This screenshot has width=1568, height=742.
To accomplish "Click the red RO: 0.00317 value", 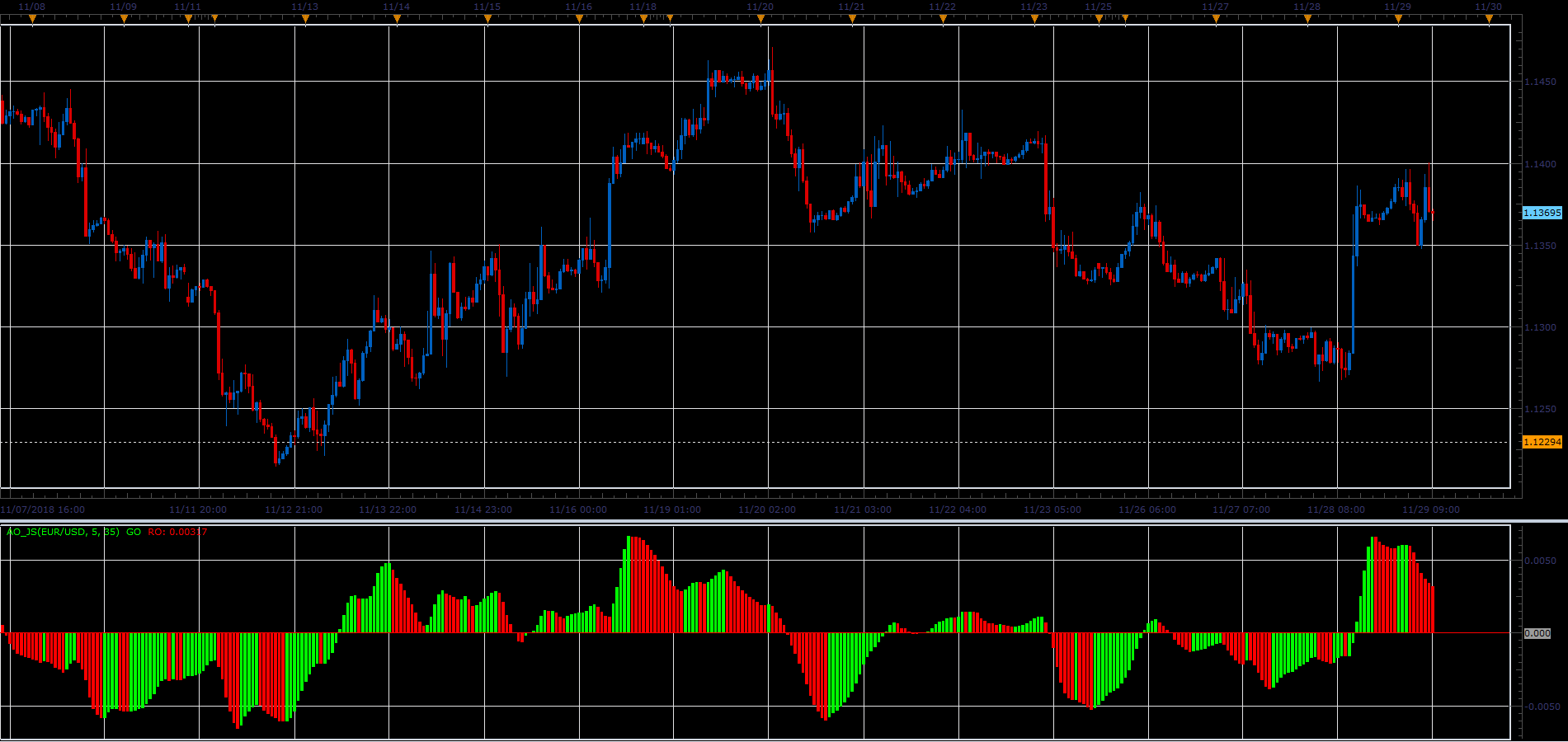I will click(177, 532).
